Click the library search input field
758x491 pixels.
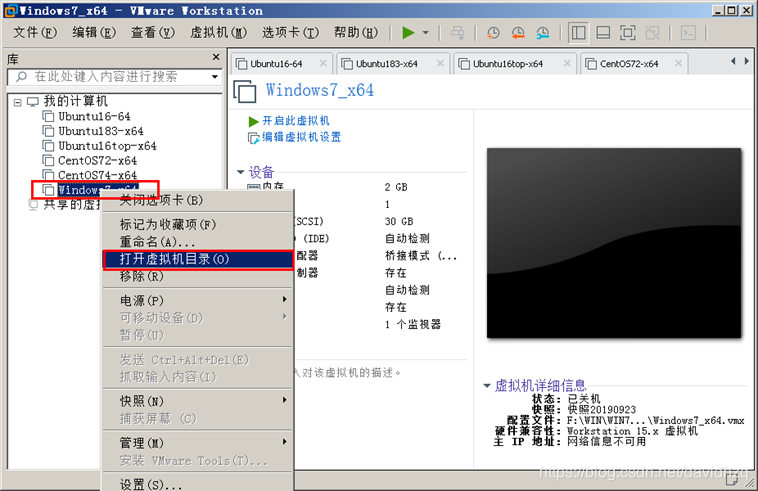[110, 77]
